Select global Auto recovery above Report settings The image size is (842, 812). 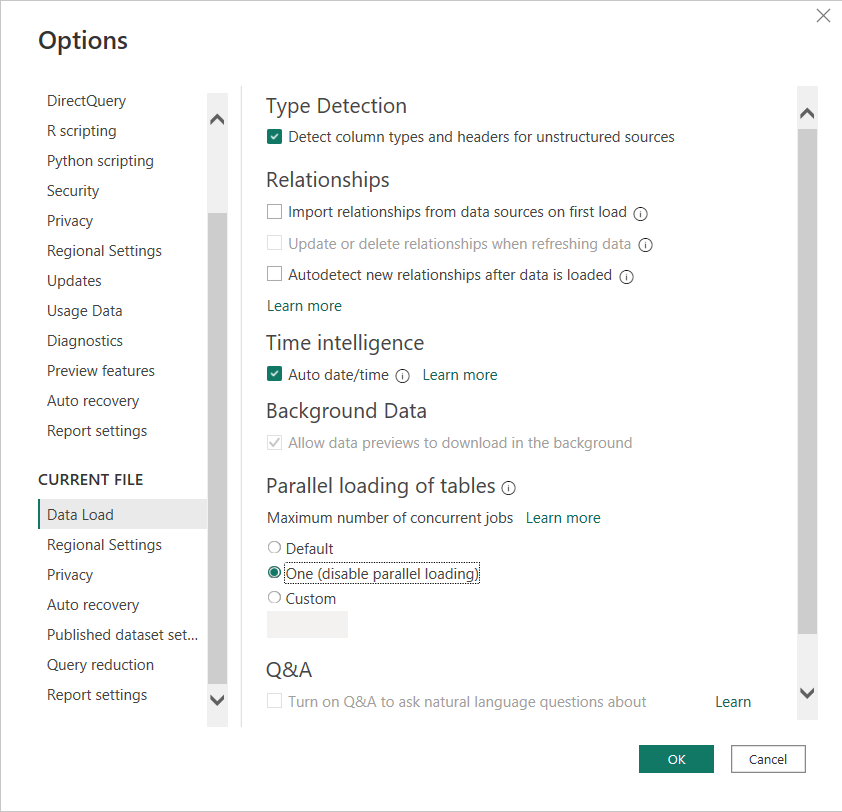tap(93, 401)
